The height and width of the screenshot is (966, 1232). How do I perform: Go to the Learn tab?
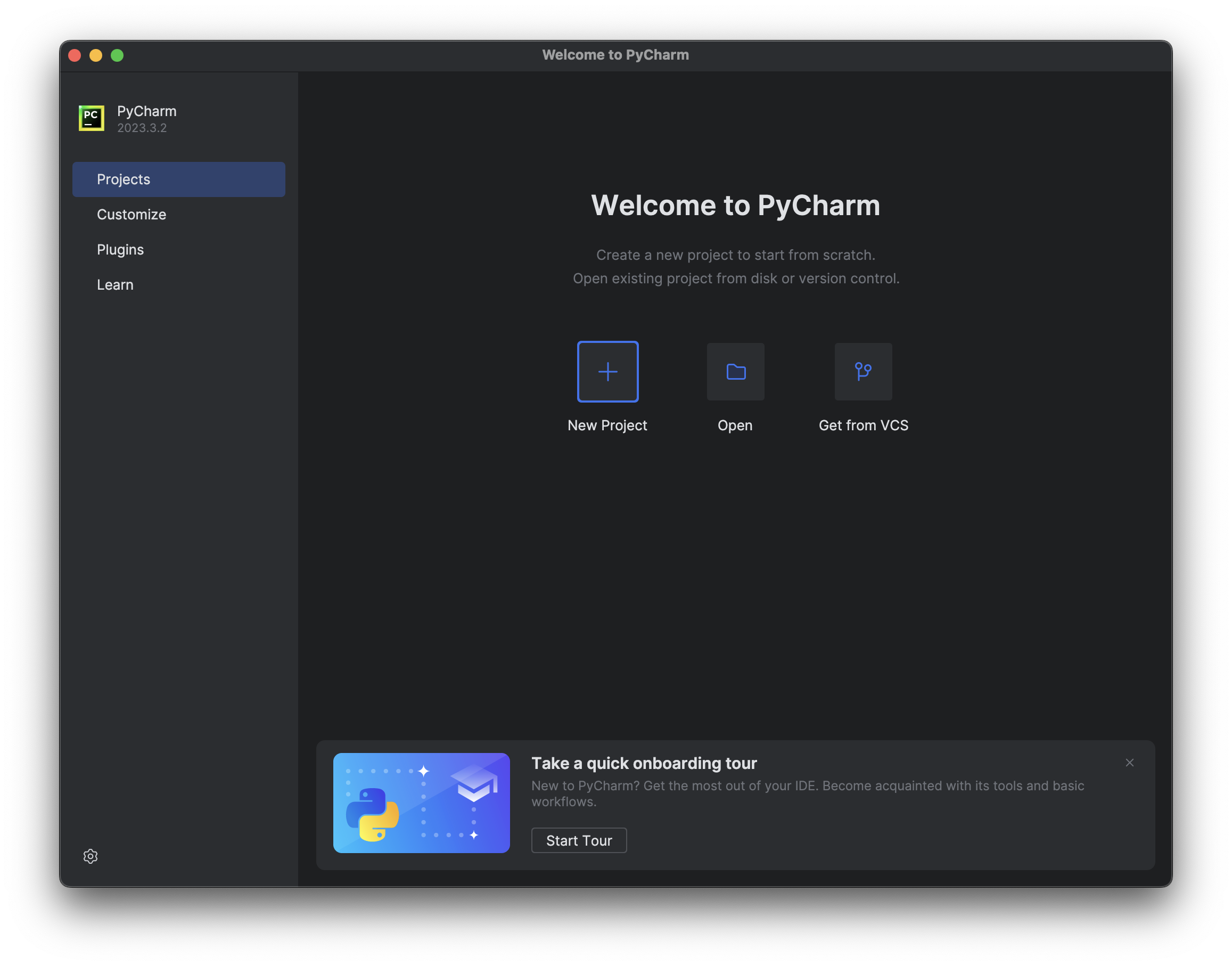tap(115, 284)
